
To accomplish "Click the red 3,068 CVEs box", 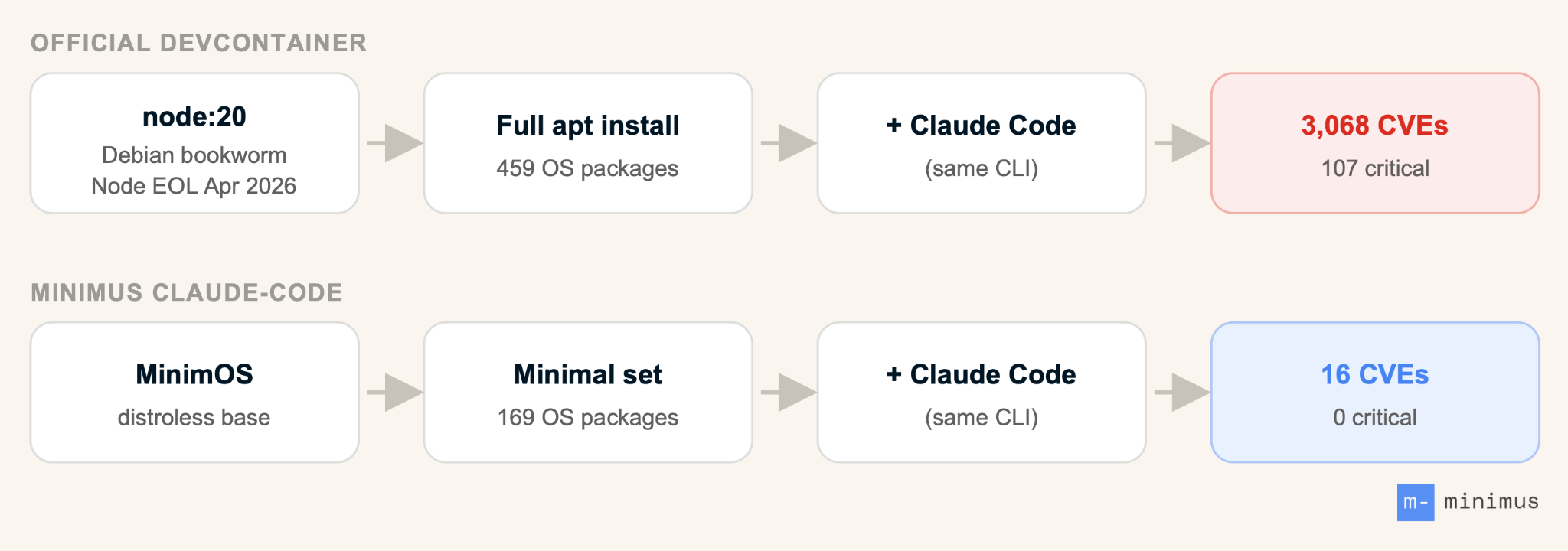I will (1375, 143).
